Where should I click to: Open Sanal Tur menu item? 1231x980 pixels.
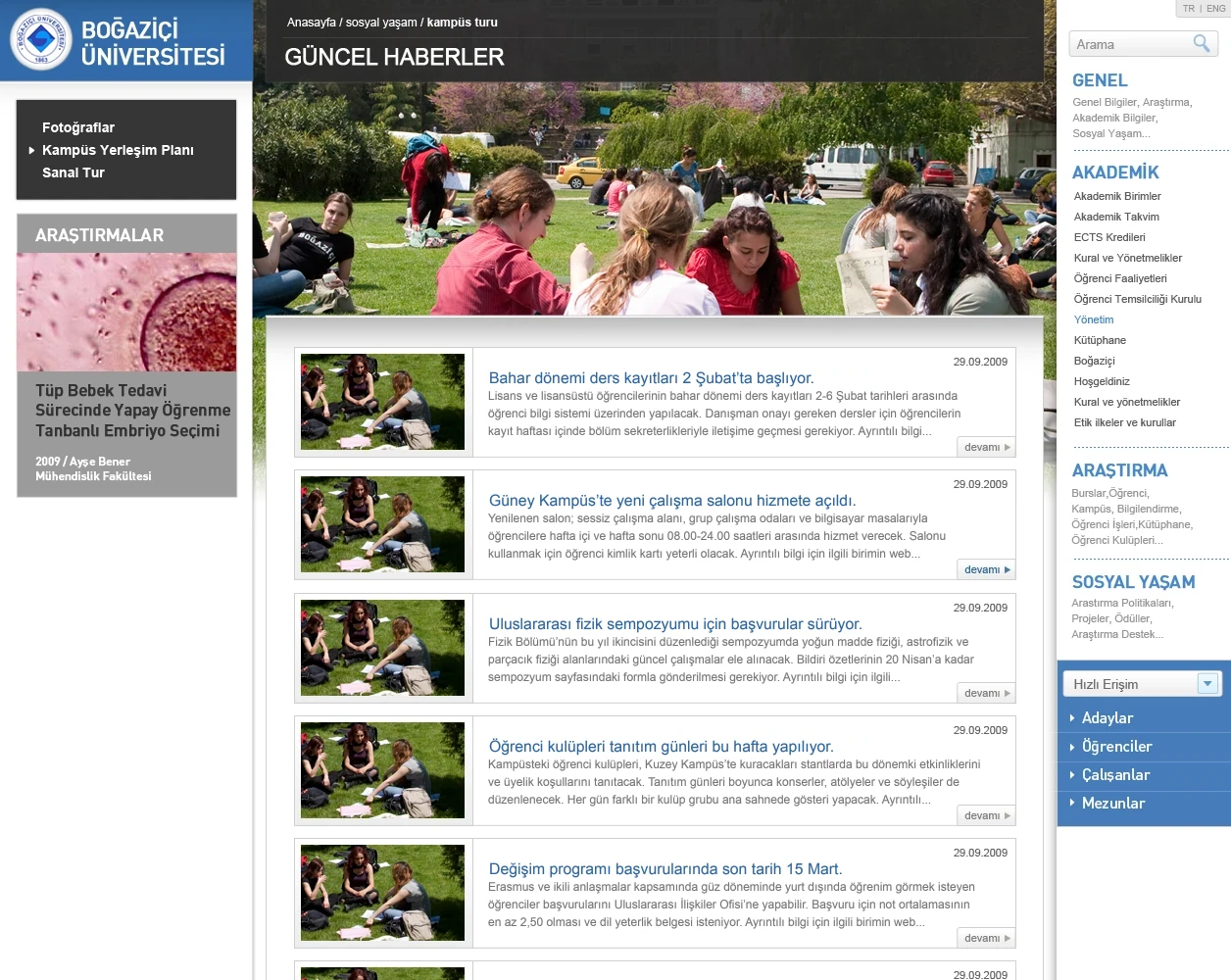point(74,172)
